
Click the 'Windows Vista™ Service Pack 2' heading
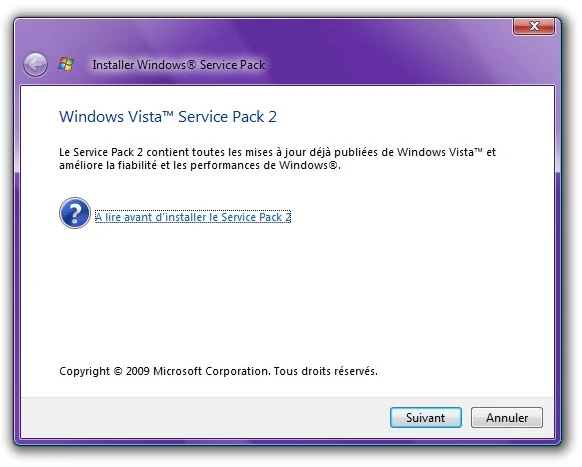pyautogui.click(x=168, y=117)
